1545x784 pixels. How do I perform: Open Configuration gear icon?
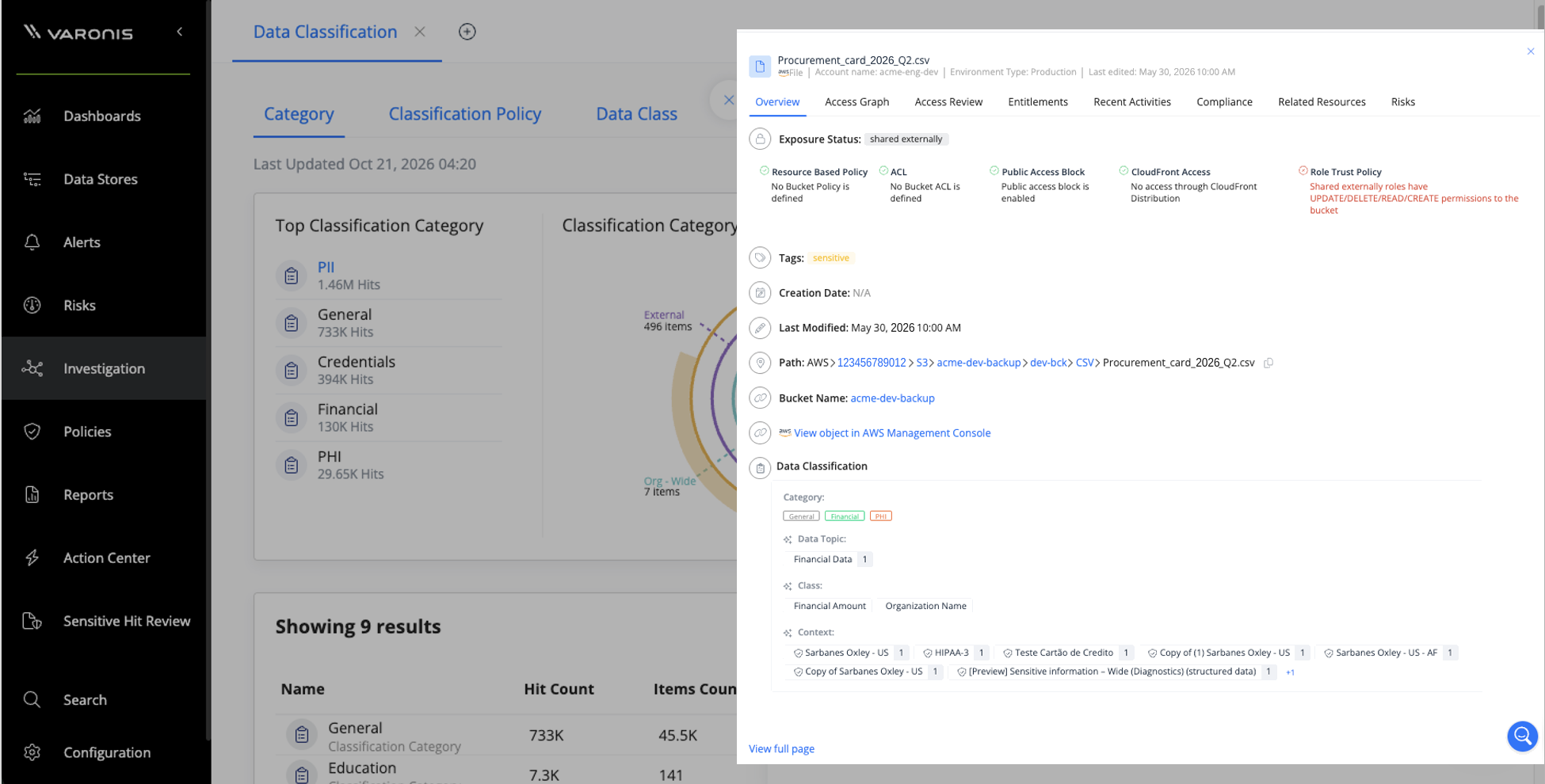point(32,752)
